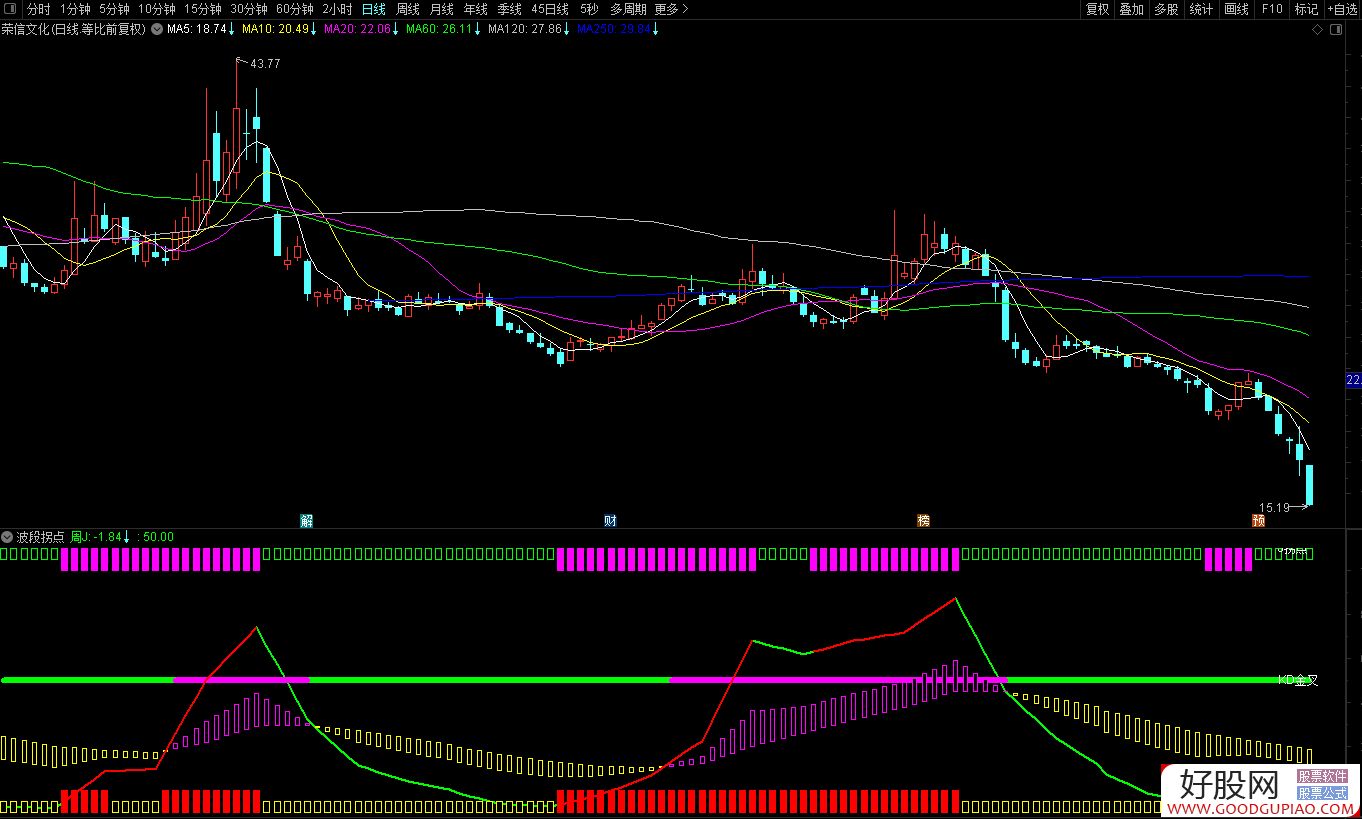Click the 复权 button
The image size is (1362, 819).
(x=1097, y=9)
